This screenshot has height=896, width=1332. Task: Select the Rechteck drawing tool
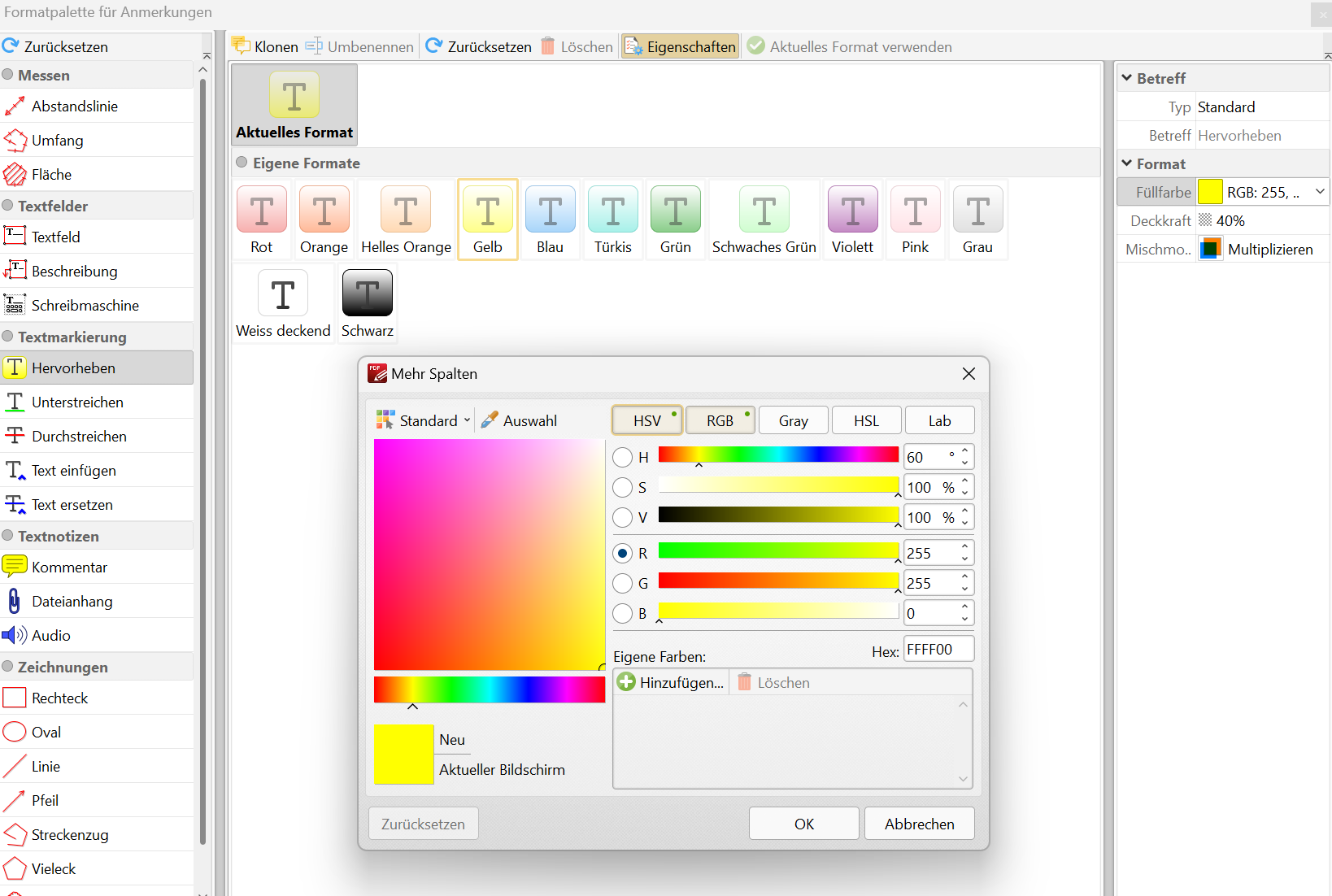pyautogui.click(x=97, y=698)
